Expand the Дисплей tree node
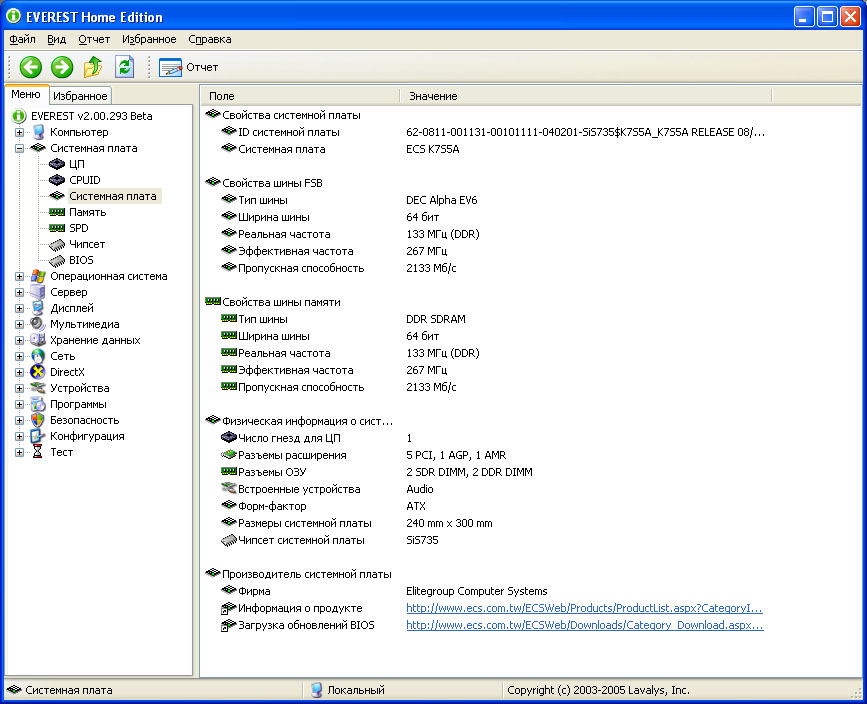 tap(19, 308)
